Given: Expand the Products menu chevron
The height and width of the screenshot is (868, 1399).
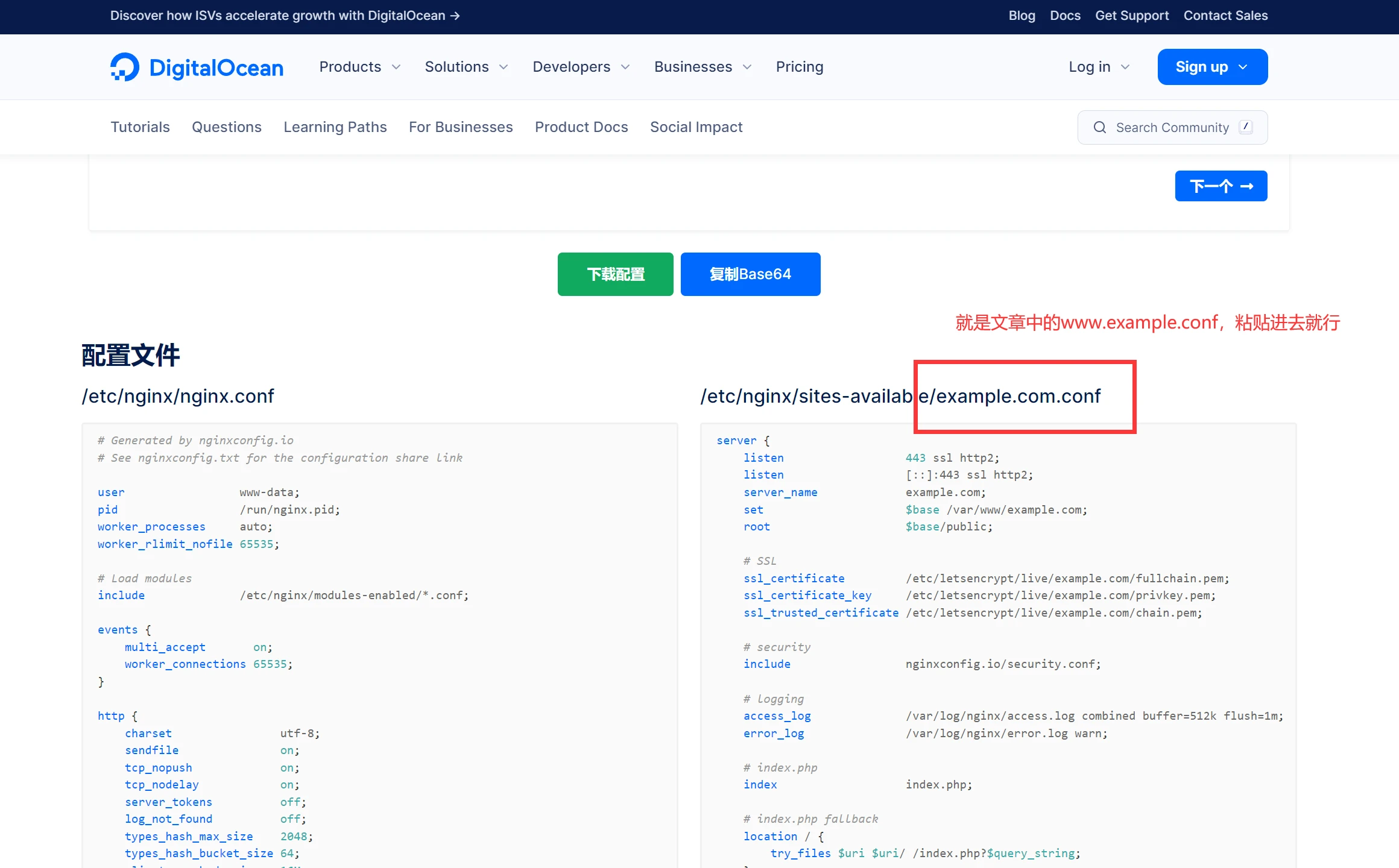Looking at the screenshot, I should (396, 67).
